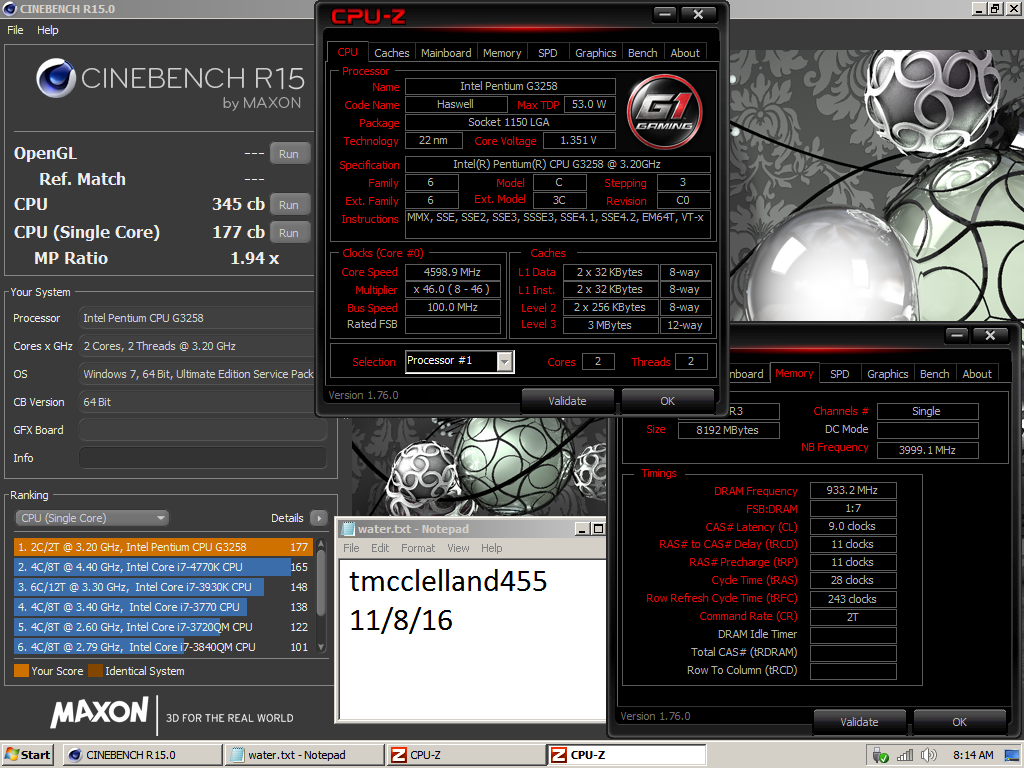Image resolution: width=1024 pixels, height=768 pixels.
Task: Open the Windows Start button
Action: [x=27, y=755]
